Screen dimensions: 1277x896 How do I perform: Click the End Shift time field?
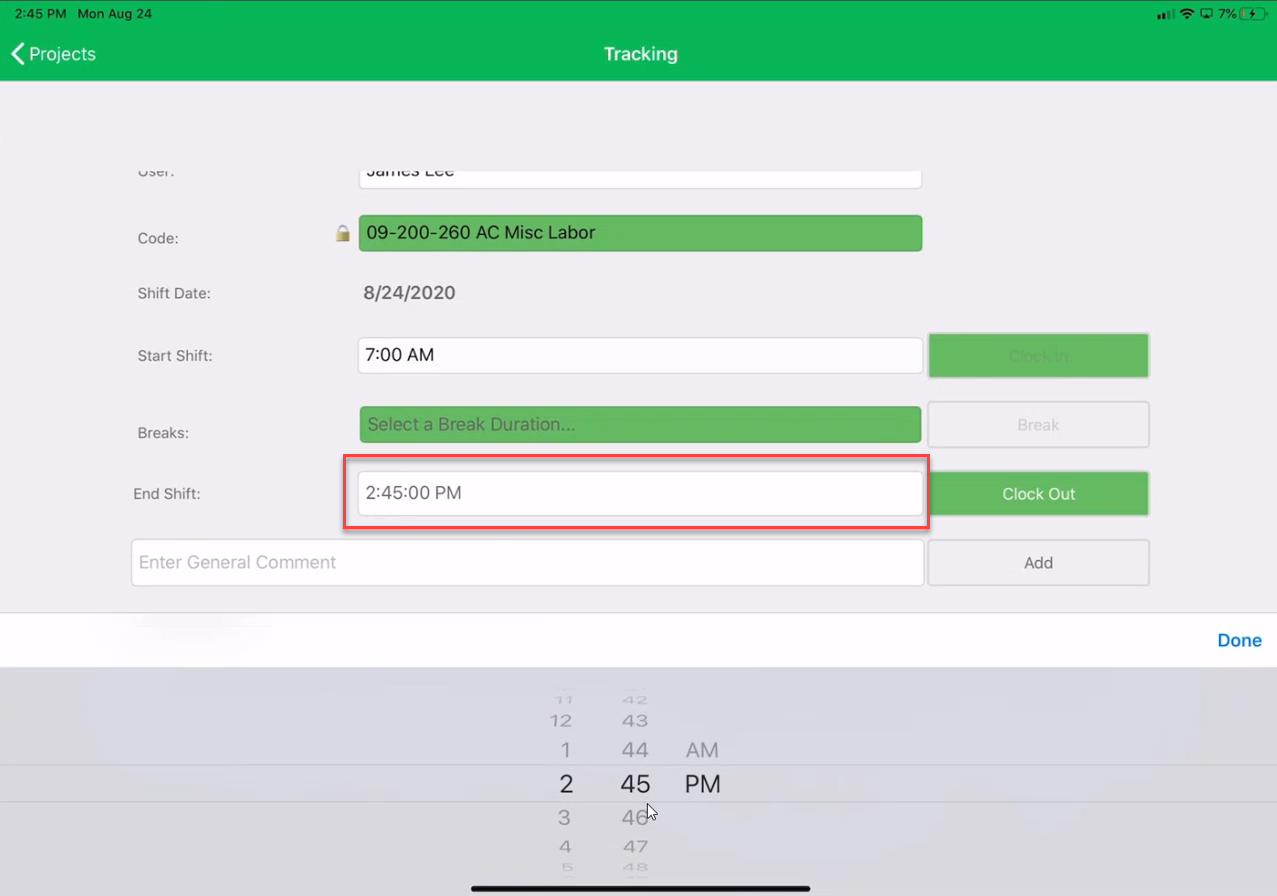[640, 493]
